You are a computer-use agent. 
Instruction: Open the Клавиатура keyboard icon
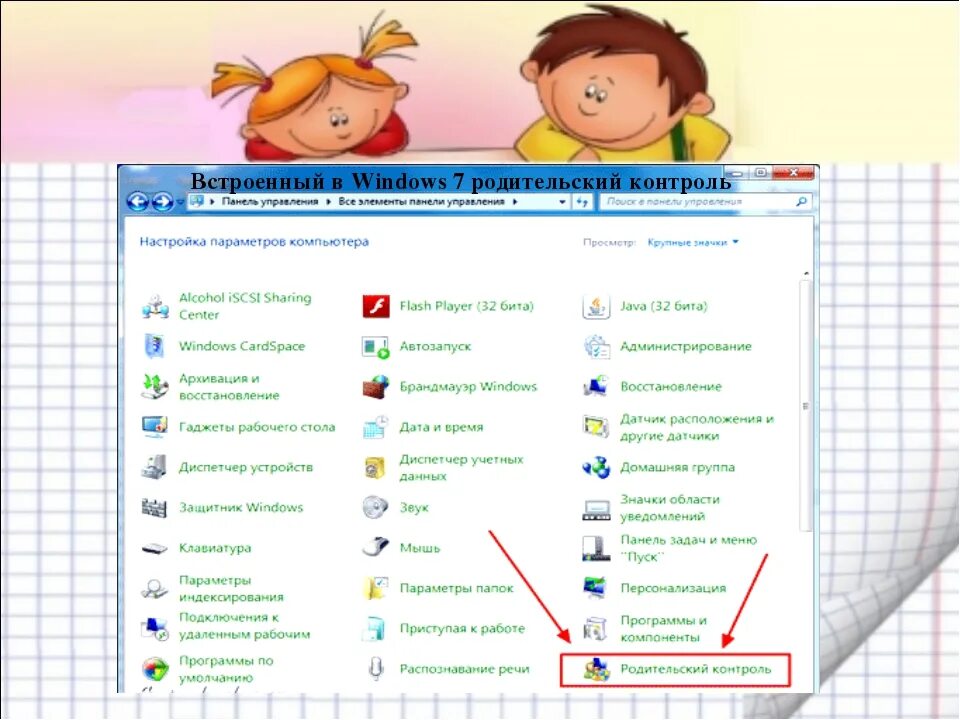point(154,549)
